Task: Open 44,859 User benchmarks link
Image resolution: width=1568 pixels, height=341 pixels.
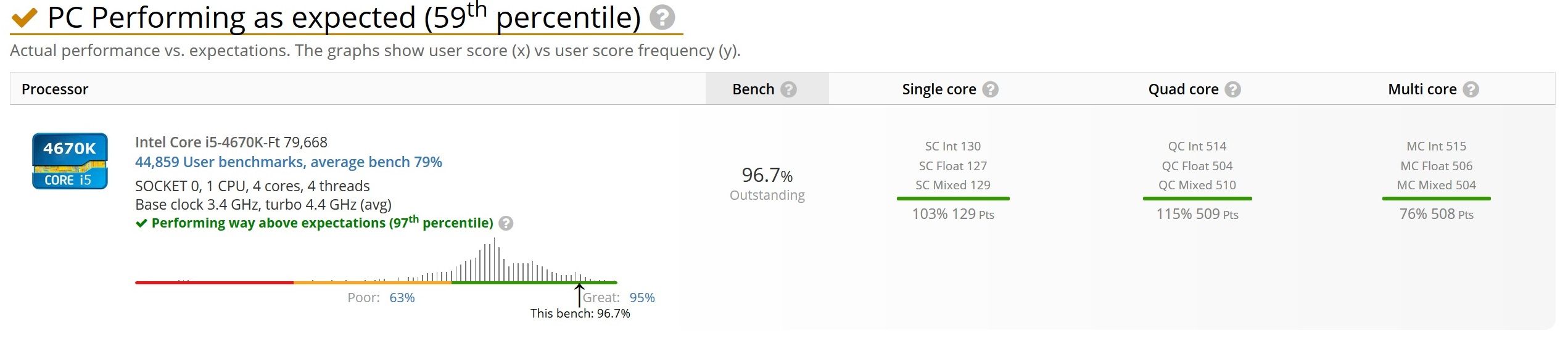Action: (x=289, y=162)
